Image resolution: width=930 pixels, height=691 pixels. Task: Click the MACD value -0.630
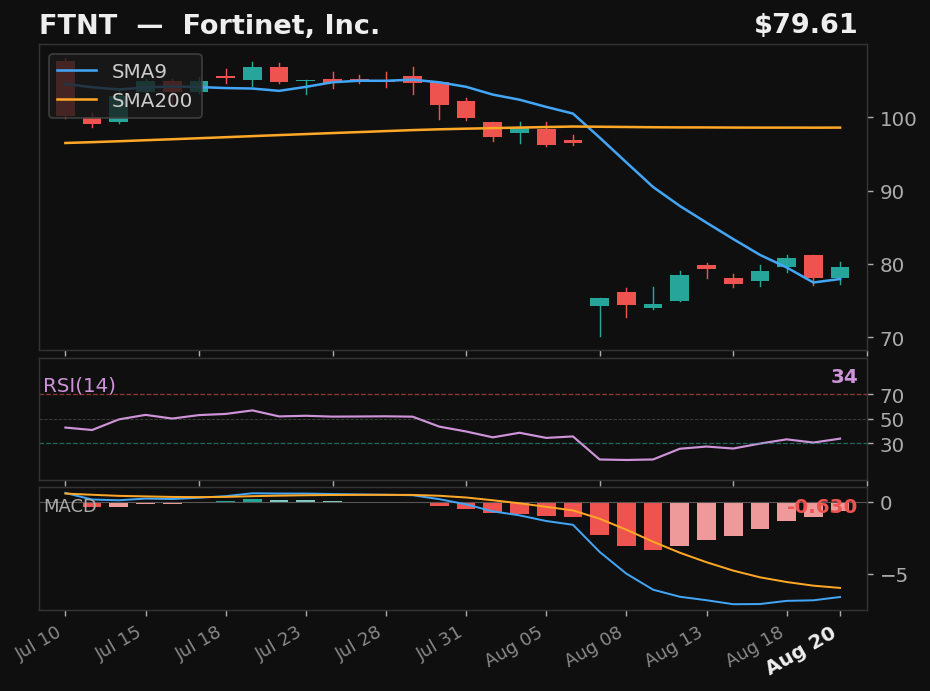coord(821,506)
